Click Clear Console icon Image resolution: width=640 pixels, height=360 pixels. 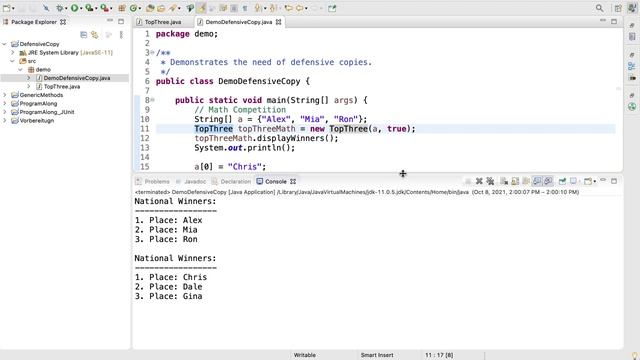(504, 181)
